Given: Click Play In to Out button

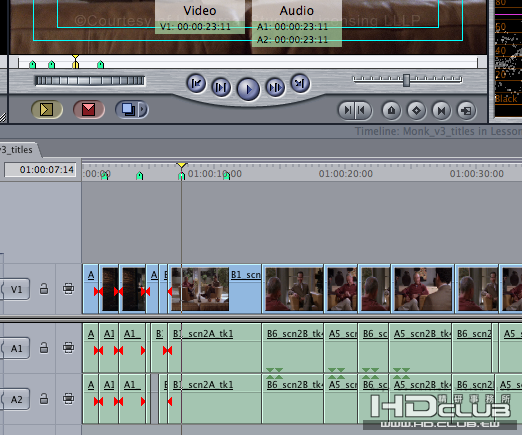Looking at the screenshot, I should click(x=221, y=87).
